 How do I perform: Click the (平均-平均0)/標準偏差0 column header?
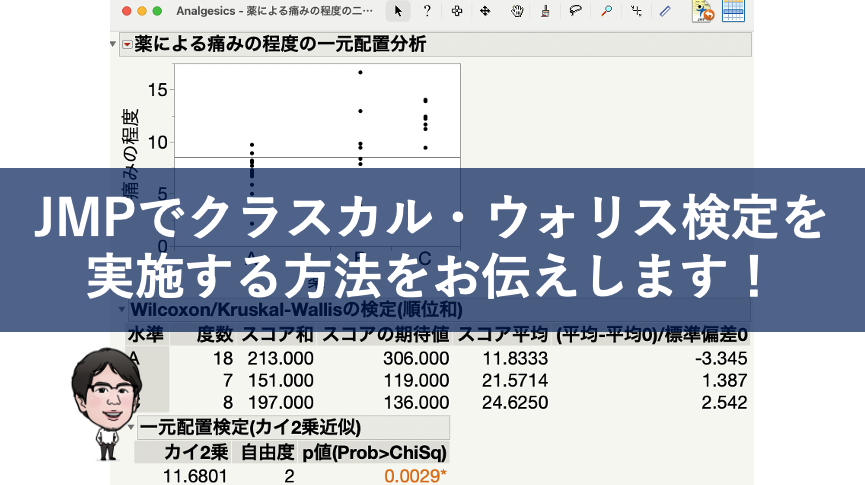[x=652, y=335]
